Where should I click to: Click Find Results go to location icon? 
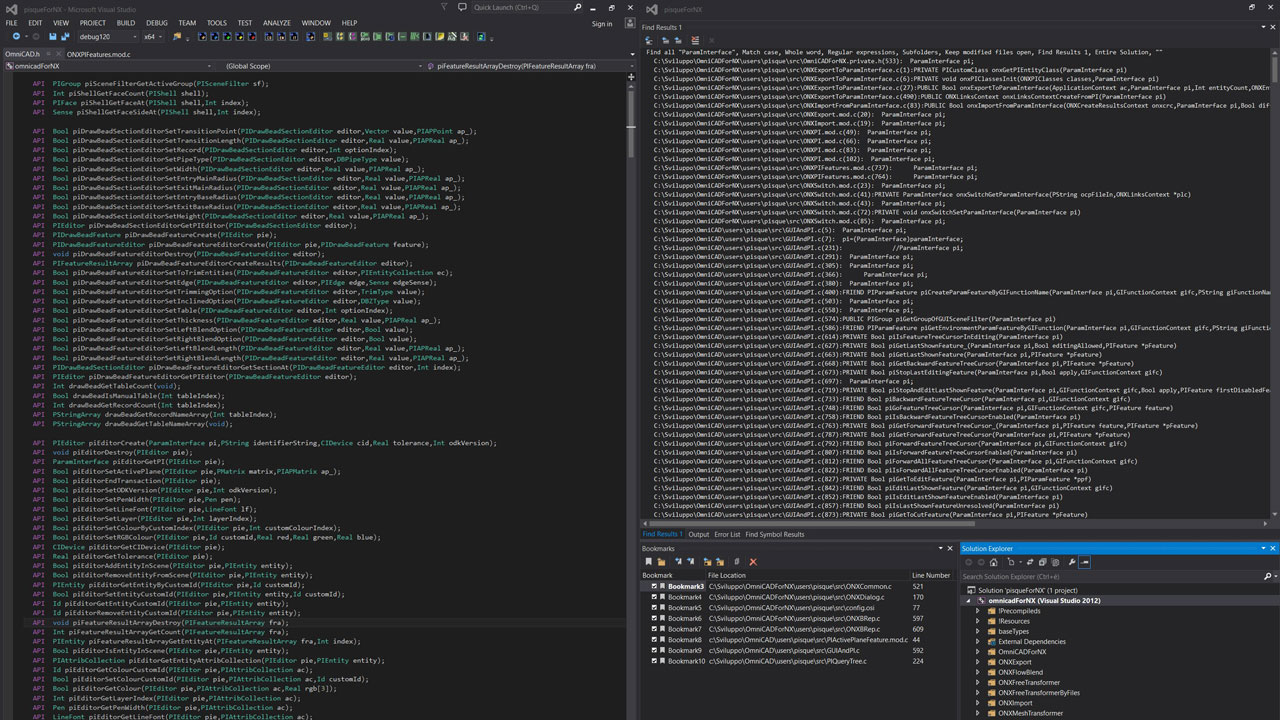tap(651, 40)
